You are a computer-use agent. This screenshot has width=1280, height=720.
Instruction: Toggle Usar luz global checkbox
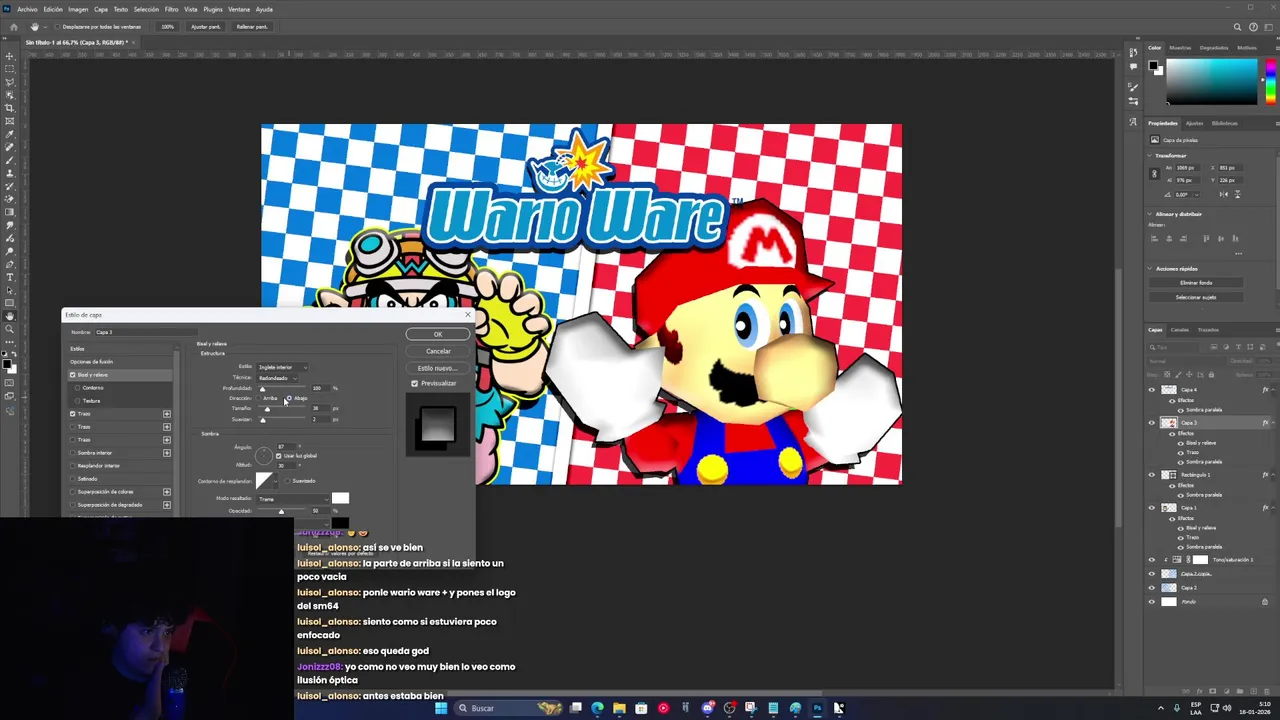pyautogui.click(x=277, y=456)
